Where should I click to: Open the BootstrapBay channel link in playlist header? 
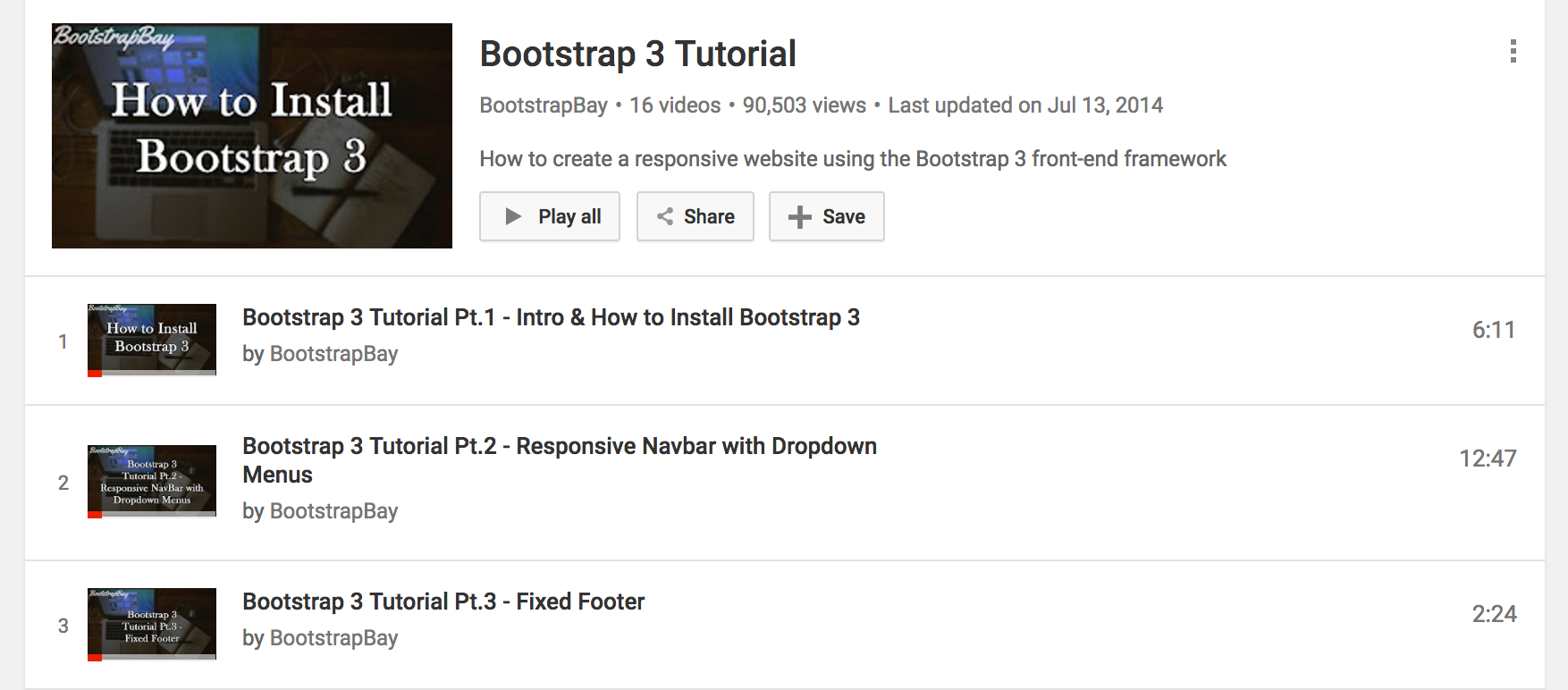click(x=544, y=105)
